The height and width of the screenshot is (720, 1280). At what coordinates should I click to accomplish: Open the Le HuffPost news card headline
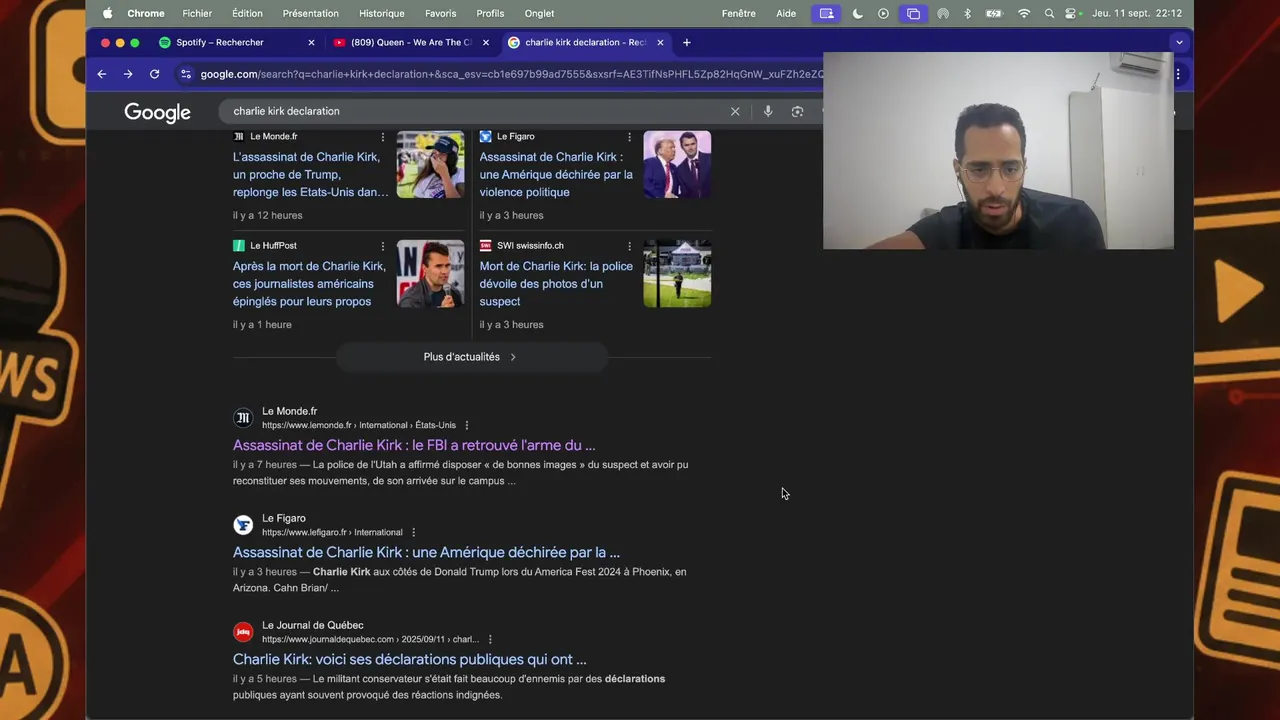coord(309,283)
